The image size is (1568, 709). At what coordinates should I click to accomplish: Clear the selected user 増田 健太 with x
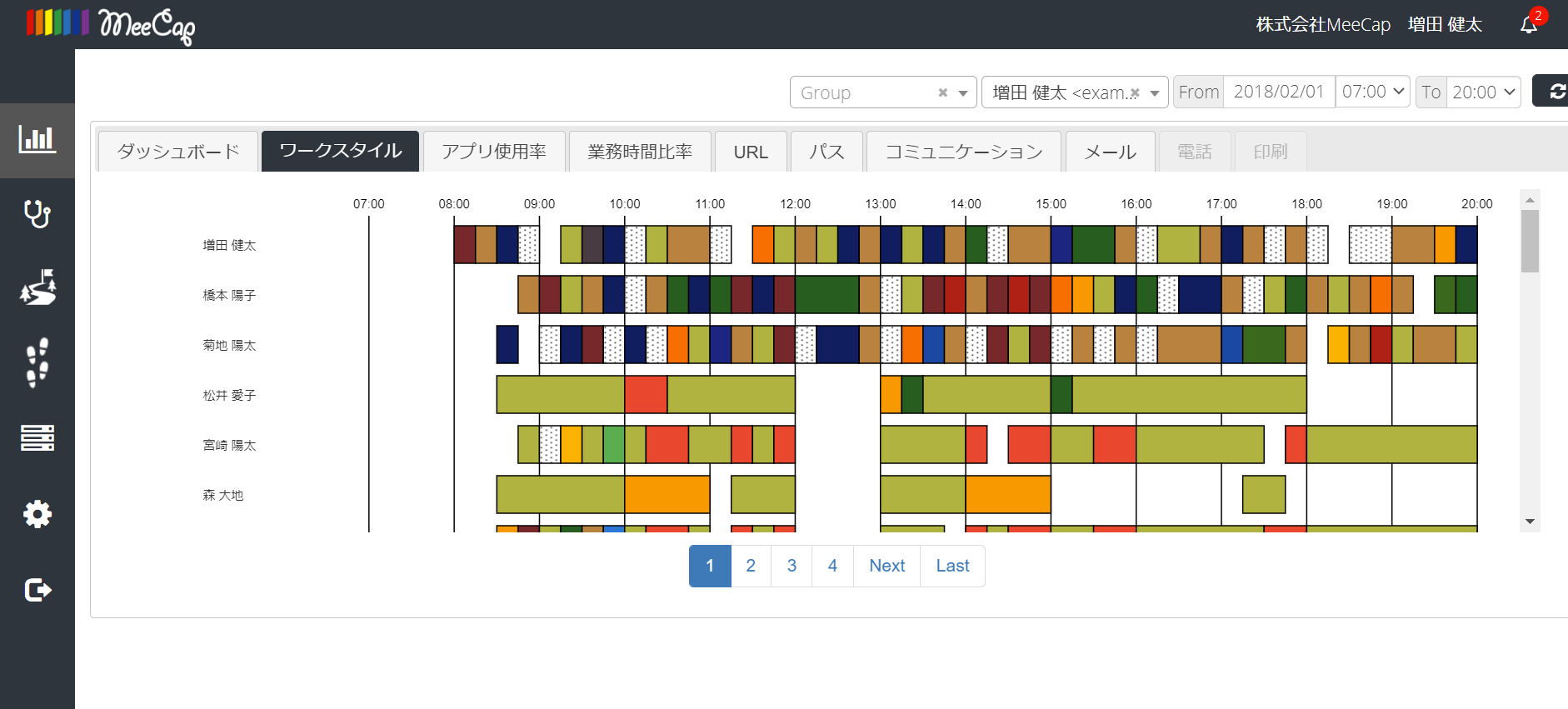pos(1135,93)
